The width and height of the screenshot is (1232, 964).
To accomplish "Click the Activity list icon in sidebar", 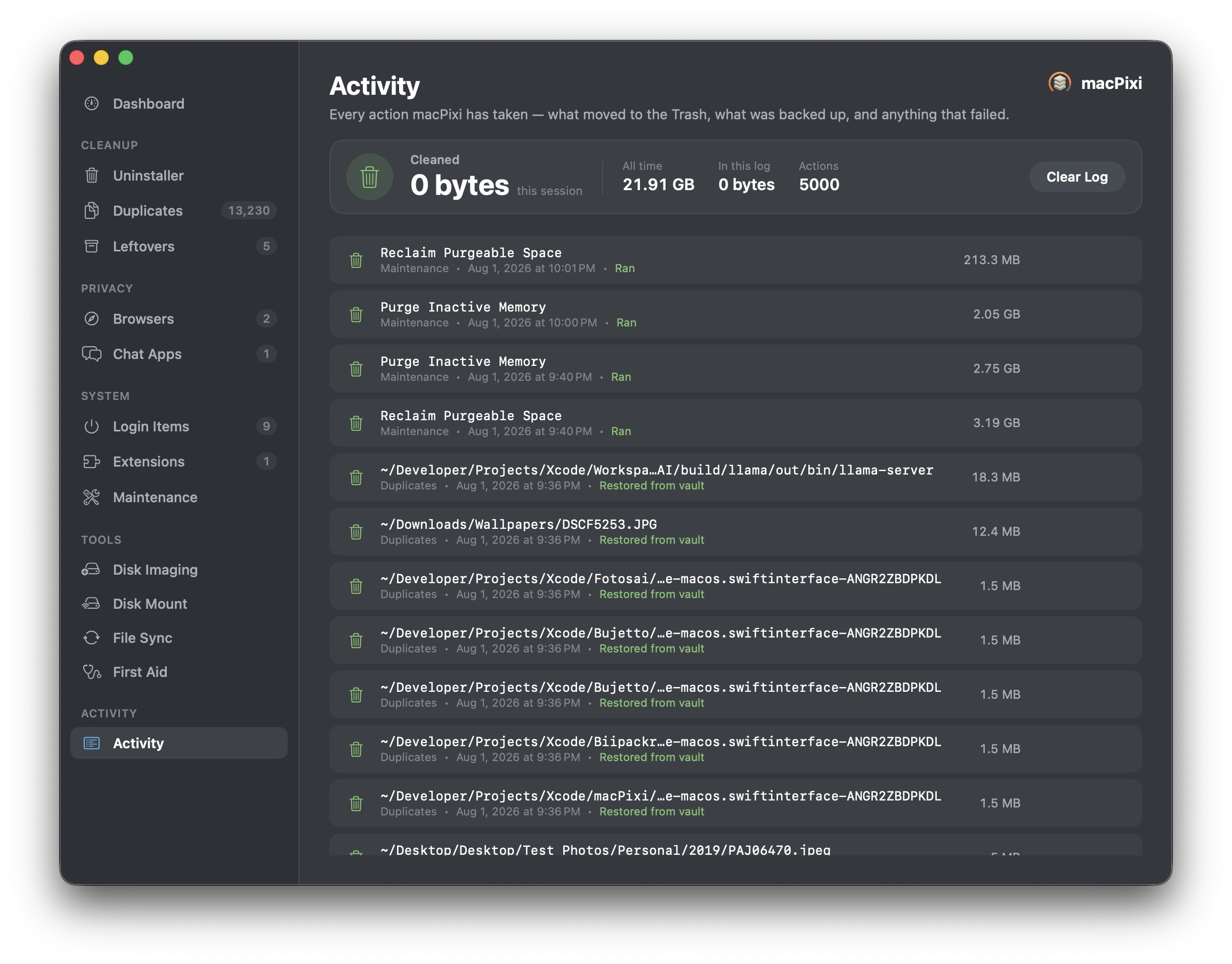I will tap(92, 743).
